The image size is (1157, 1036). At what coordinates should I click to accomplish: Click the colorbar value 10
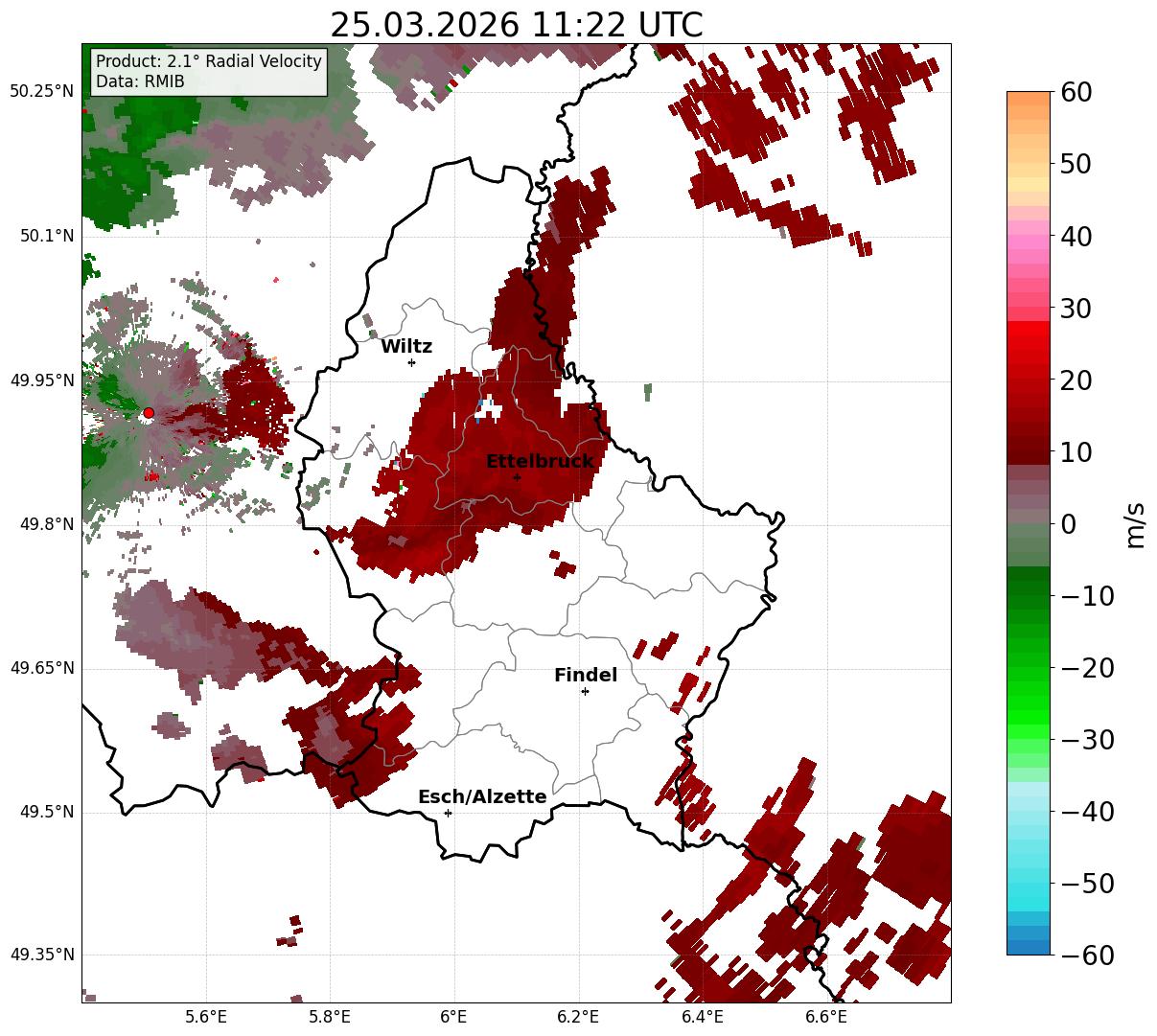(1076, 451)
